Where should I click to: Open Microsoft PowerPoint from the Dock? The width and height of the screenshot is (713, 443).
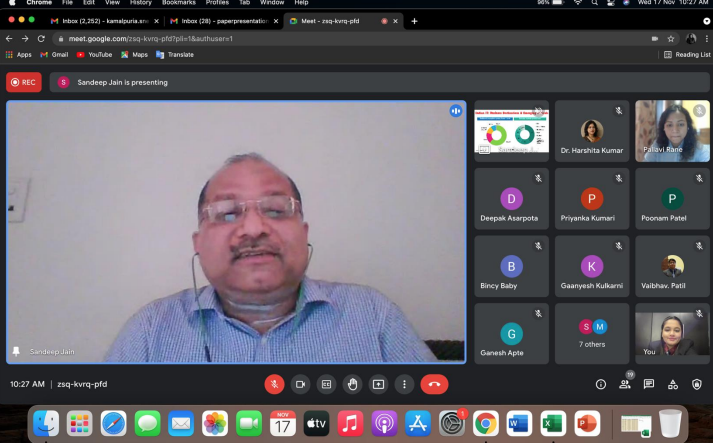(x=587, y=423)
